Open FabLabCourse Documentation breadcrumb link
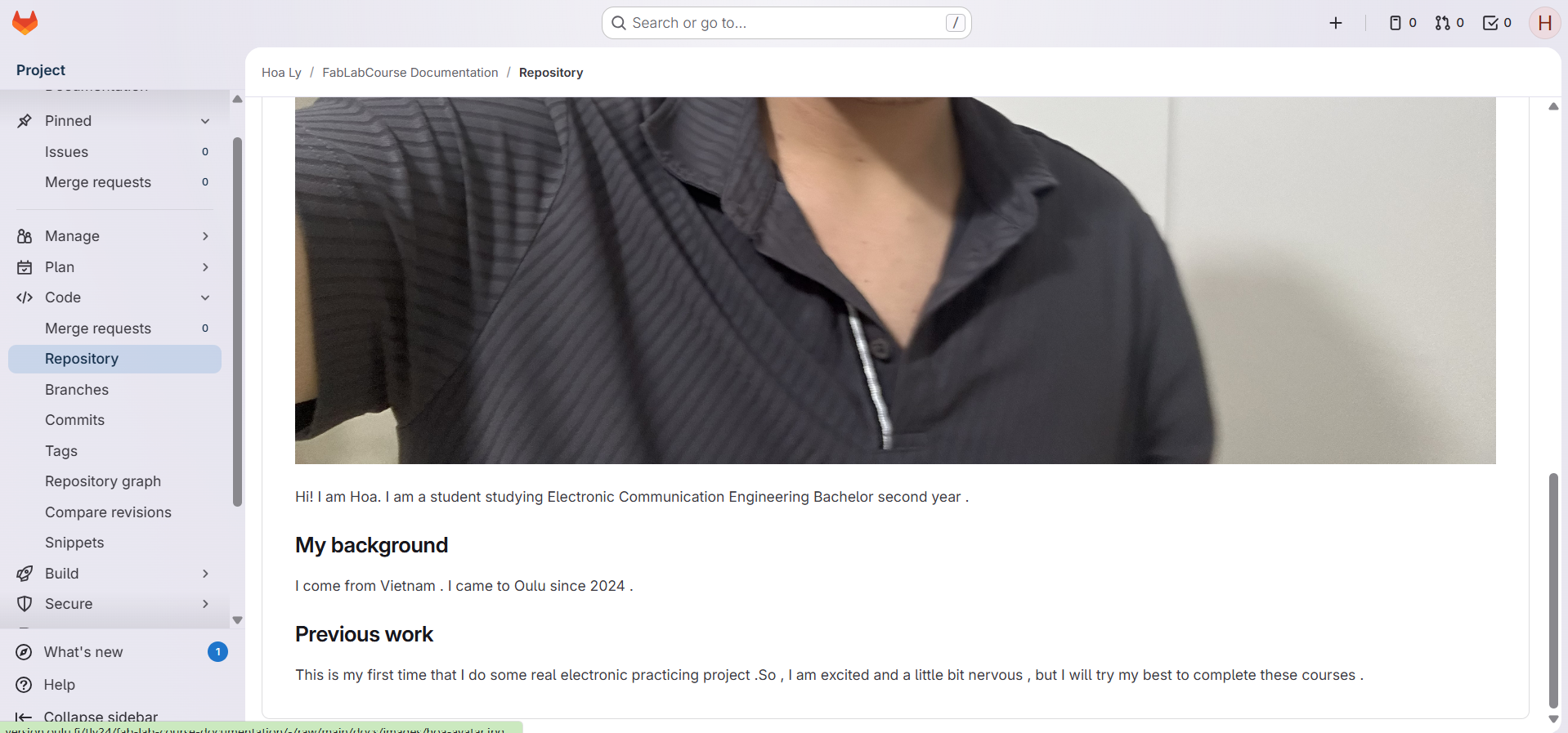The width and height of the screenshot is (1568, 733). pyautogui.click(x=410, y=73)
